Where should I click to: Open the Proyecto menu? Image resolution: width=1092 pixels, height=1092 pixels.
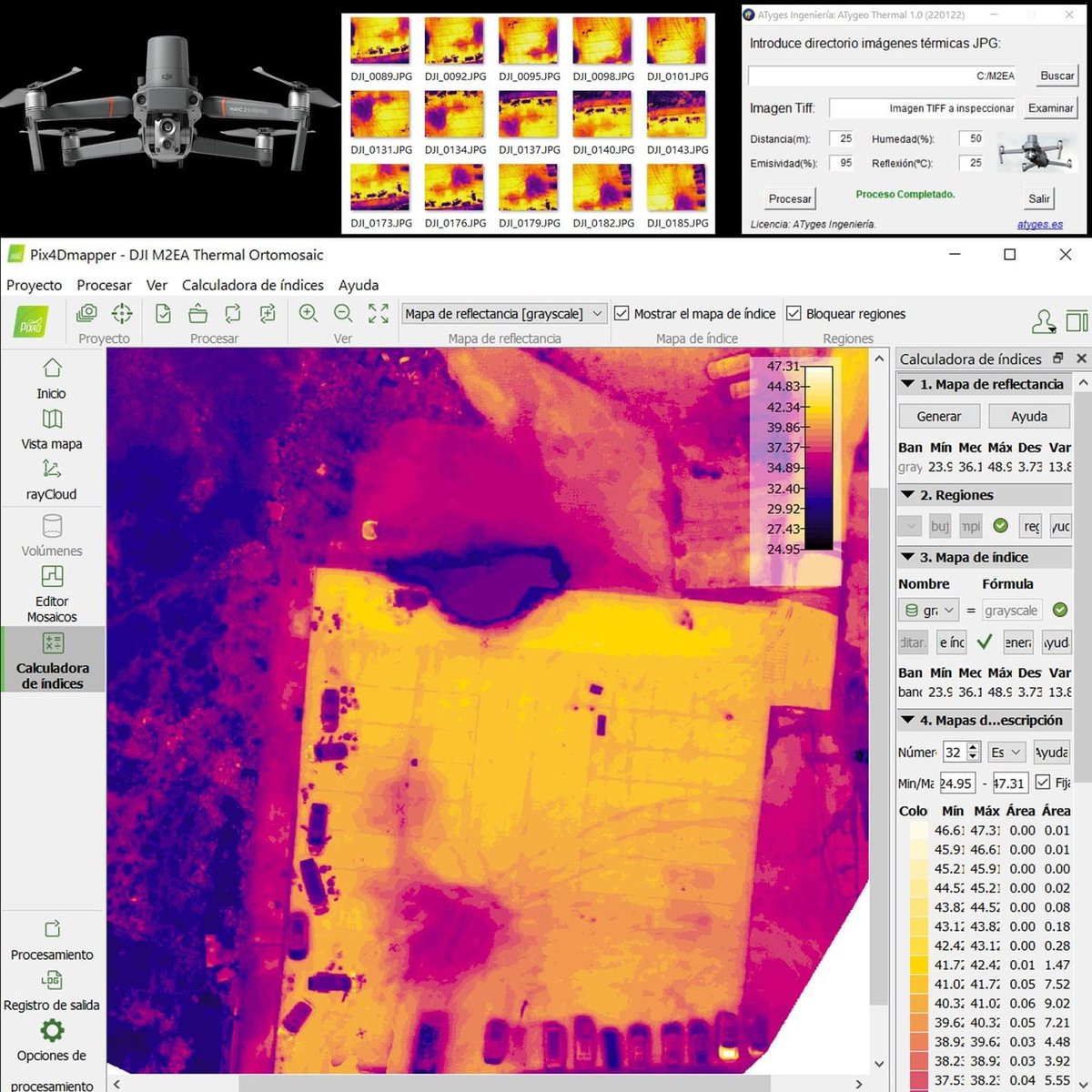click(35, 285)
